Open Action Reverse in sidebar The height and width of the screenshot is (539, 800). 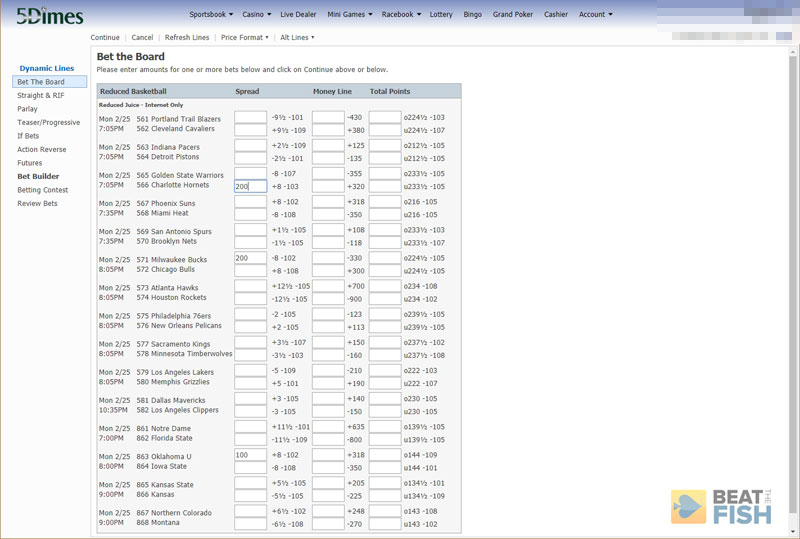42,150
